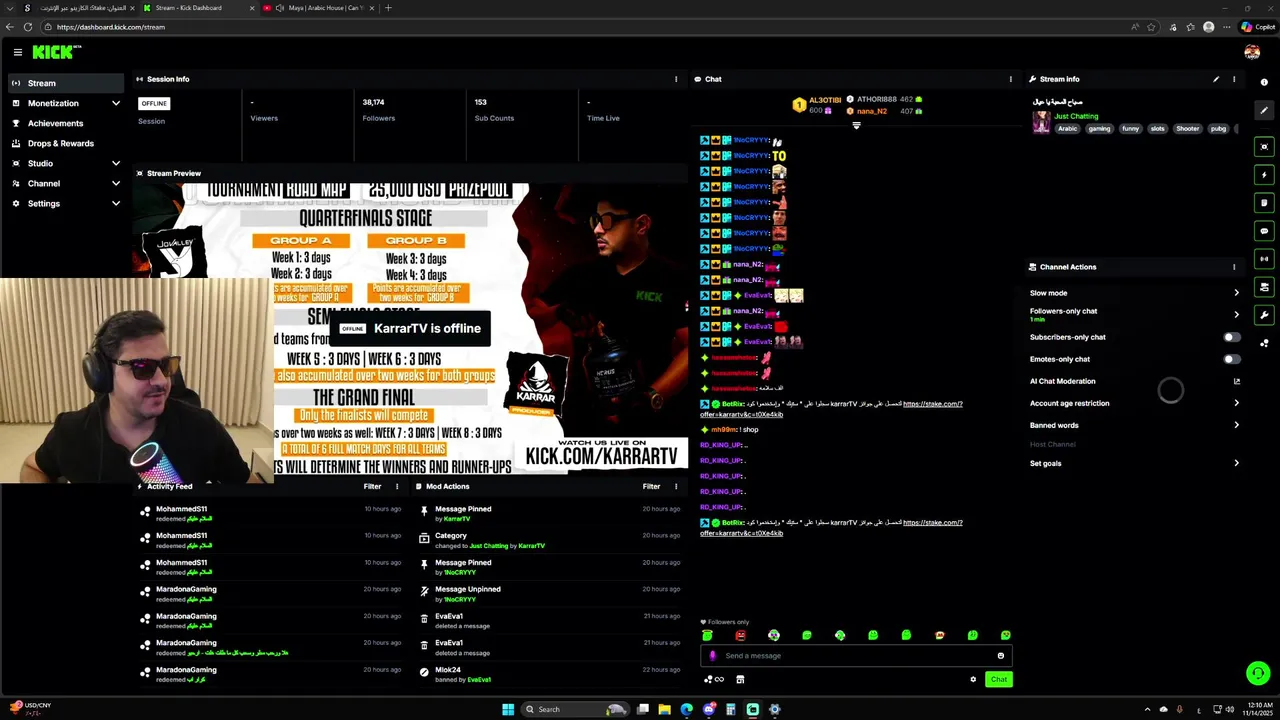The width and height of the screenshot is (1280, 720).
Task: Click the Kick logo
Action: 55,52
